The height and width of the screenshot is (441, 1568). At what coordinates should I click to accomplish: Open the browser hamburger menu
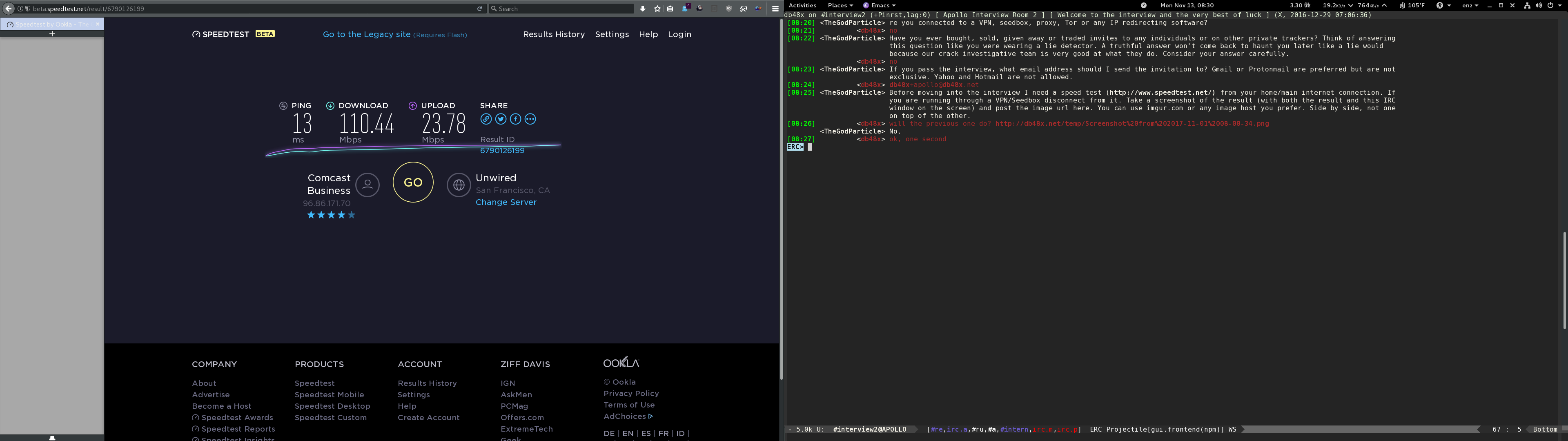coord(775,9)
